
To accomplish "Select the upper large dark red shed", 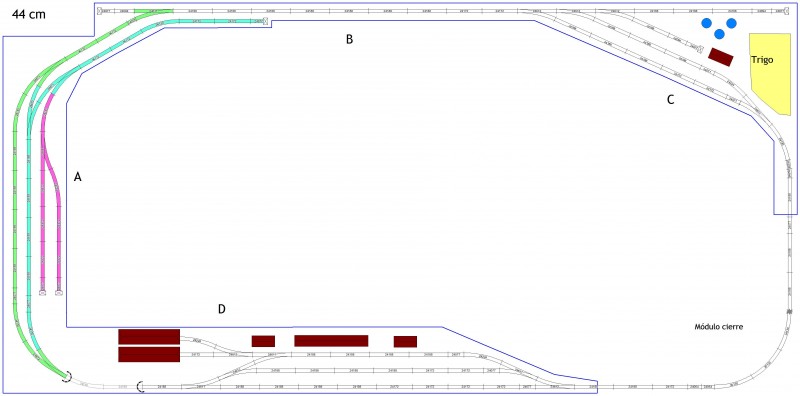I will pyautogui.click(x=149, y=337).
